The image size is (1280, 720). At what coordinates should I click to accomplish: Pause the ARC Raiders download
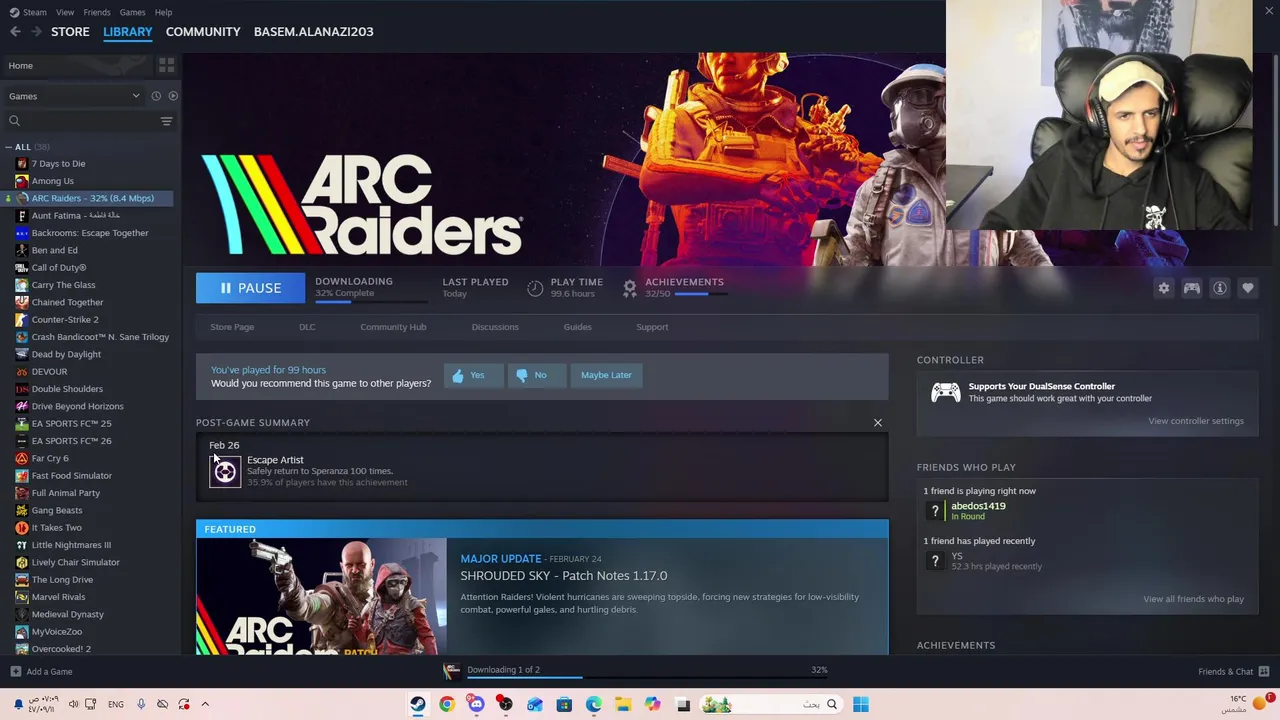[250, 288]
